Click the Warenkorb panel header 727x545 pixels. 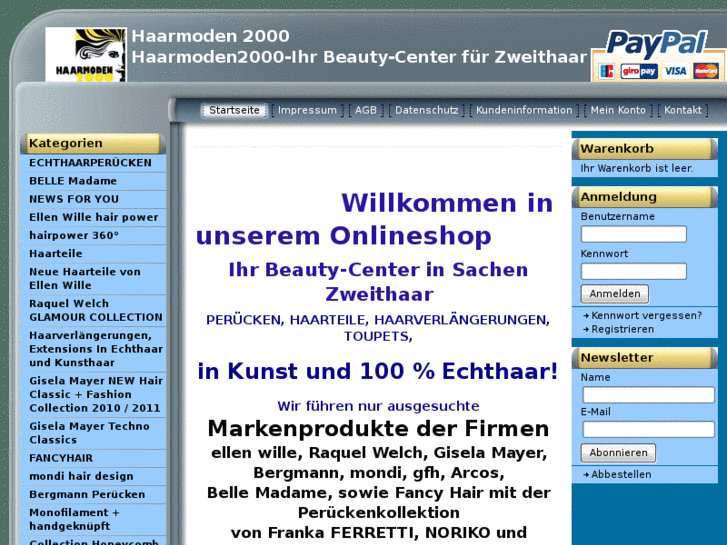[x=644, y=148]
